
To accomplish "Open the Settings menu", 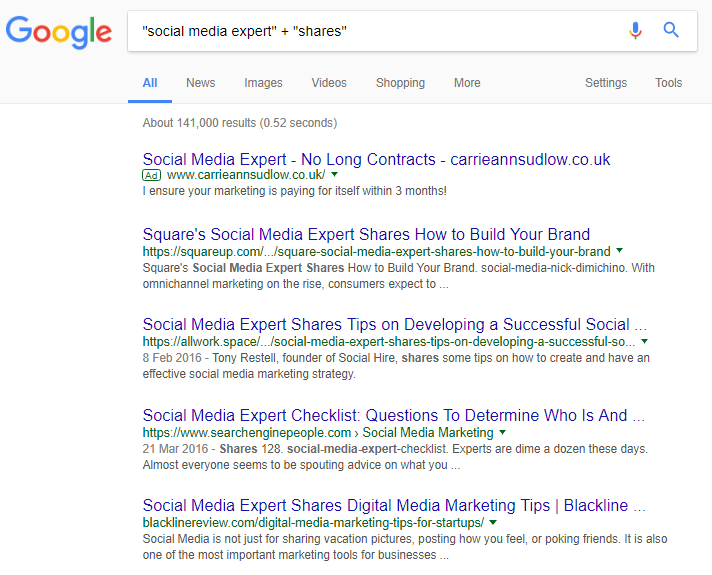I will pyautogui.click(x=606, y=83).
